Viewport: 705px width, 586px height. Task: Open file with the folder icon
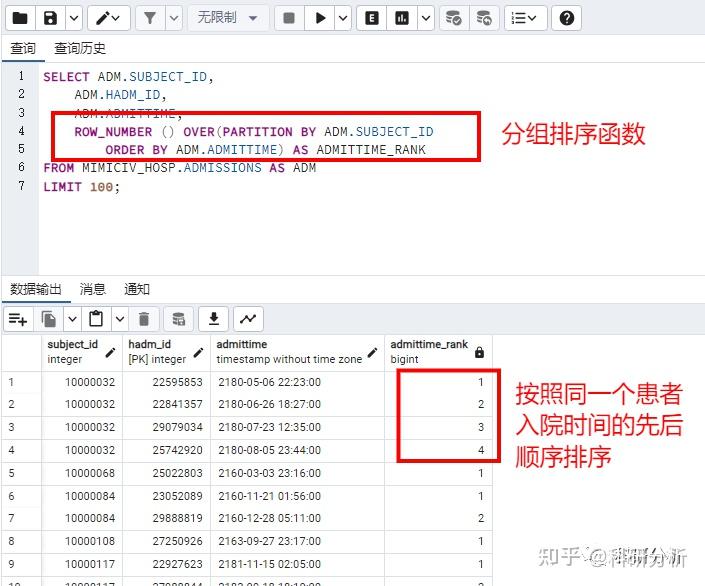[x=20, y=18]
